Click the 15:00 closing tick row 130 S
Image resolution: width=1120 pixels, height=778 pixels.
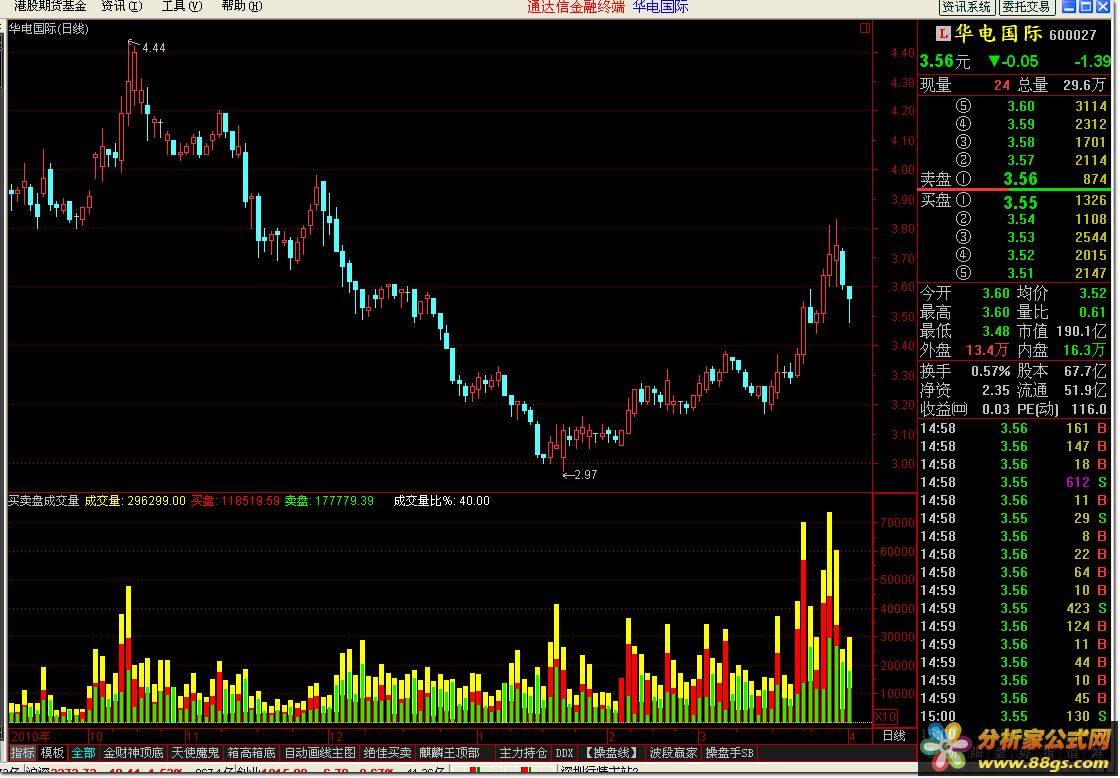coord(1014,716)
